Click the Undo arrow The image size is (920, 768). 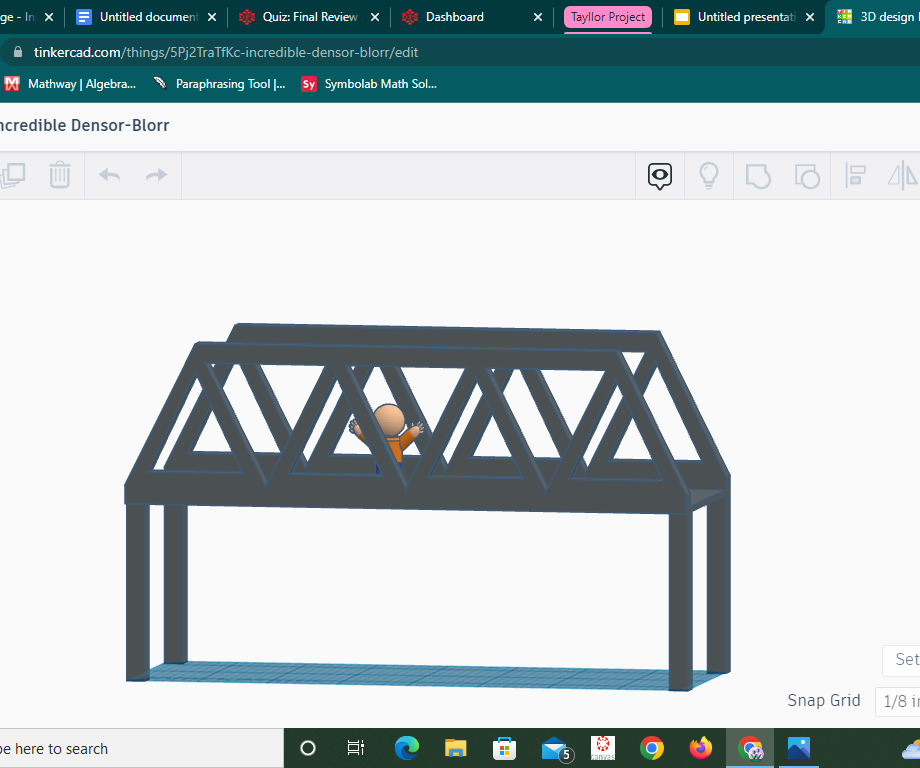[109, 175]
